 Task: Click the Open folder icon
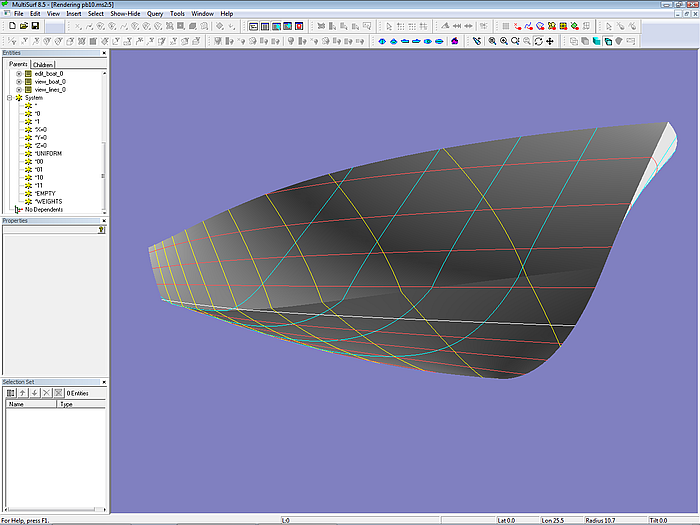22,25
